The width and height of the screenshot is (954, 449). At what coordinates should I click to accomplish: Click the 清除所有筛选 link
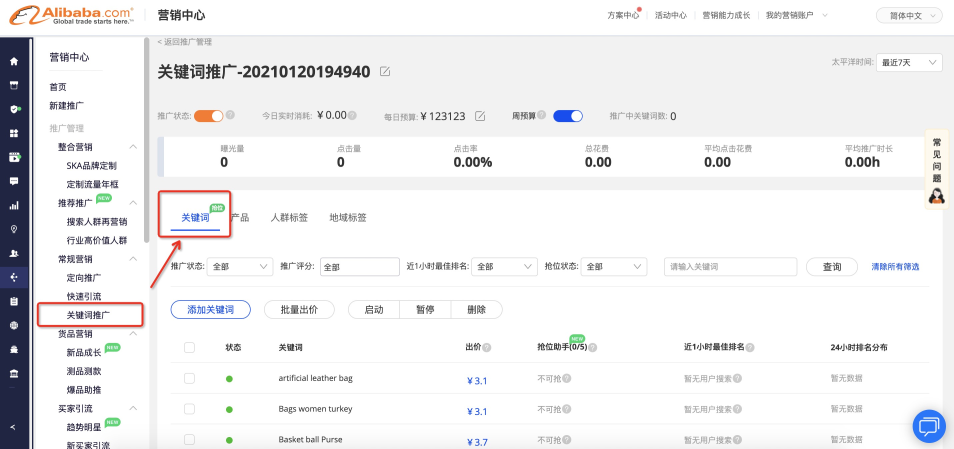(x=895, y=267)
